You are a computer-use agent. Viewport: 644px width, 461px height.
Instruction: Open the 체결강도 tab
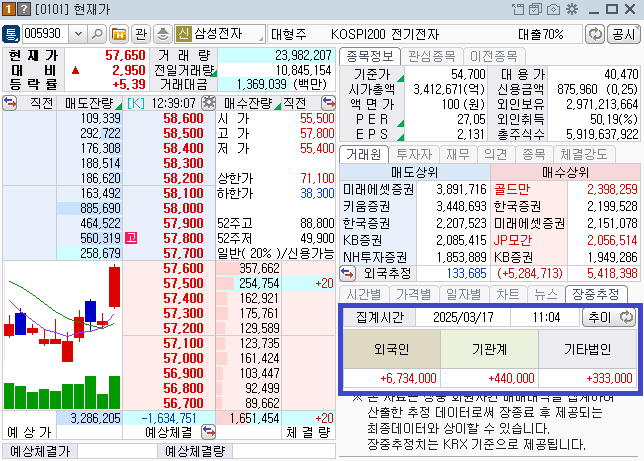(x=584, y=154)
